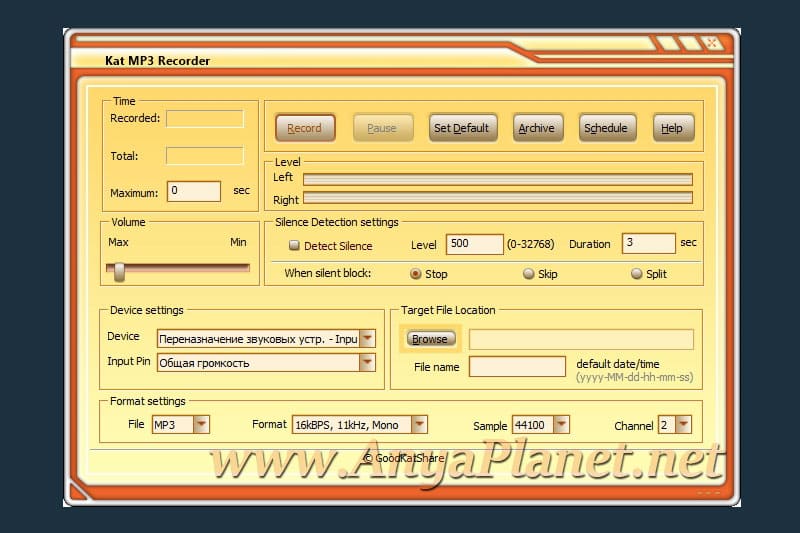Screen dimensions: 800x533
Task: Click the Right level meter bar
Action: (x=498, y=198)
